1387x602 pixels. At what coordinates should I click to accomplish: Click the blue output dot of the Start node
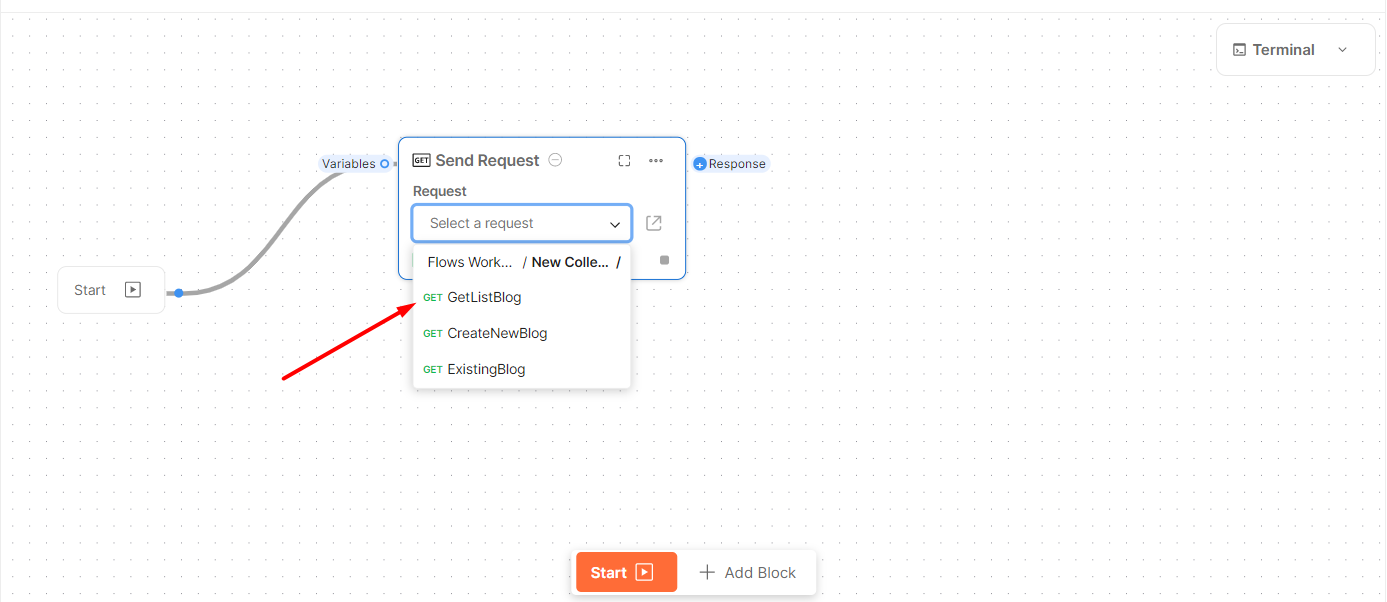click(178, 293)
